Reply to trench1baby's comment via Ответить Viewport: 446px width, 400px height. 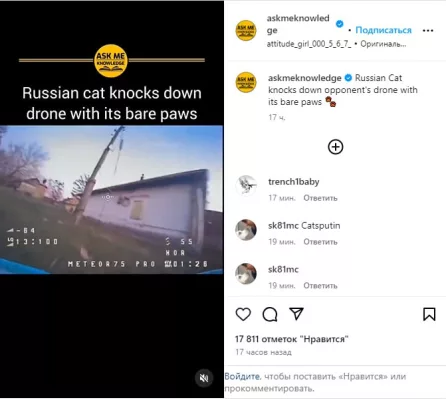(x=320, y=198)
